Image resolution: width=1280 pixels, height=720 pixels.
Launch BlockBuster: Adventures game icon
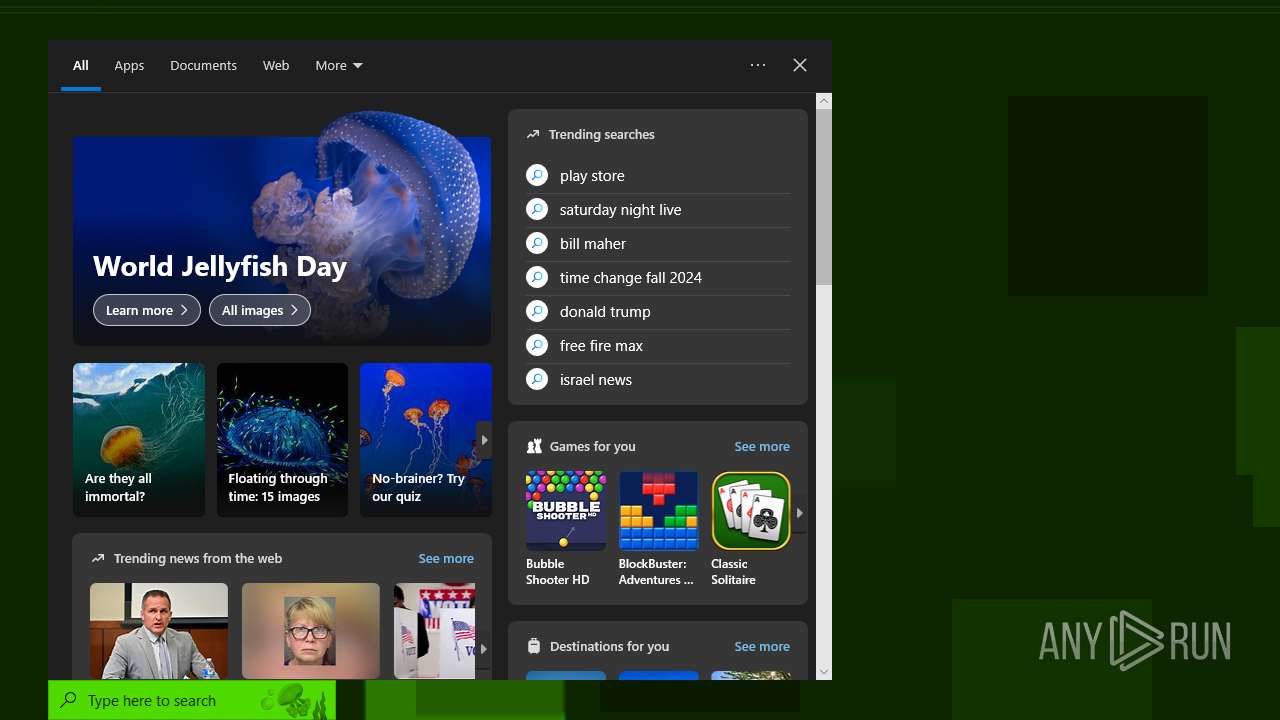[x=659, y=511]
